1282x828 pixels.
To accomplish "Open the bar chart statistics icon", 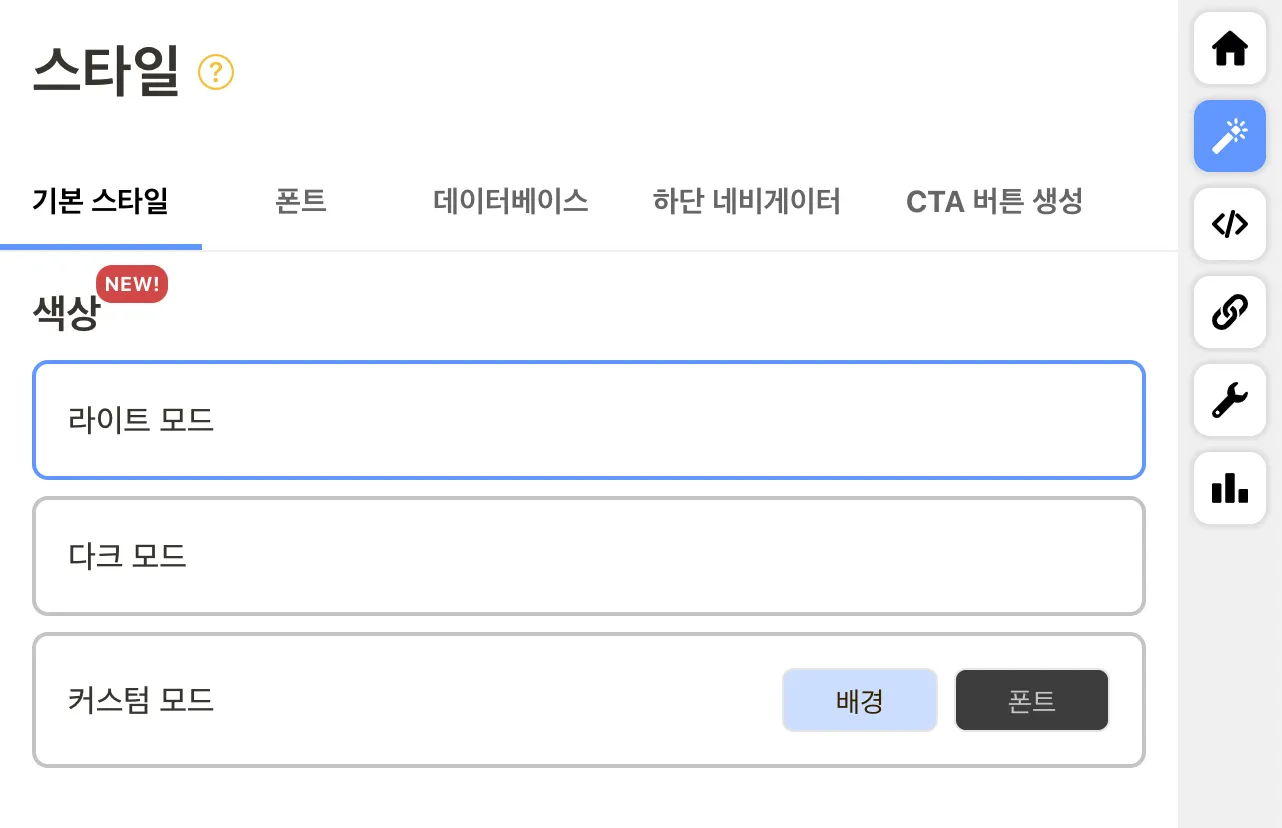I will 1229,489.
